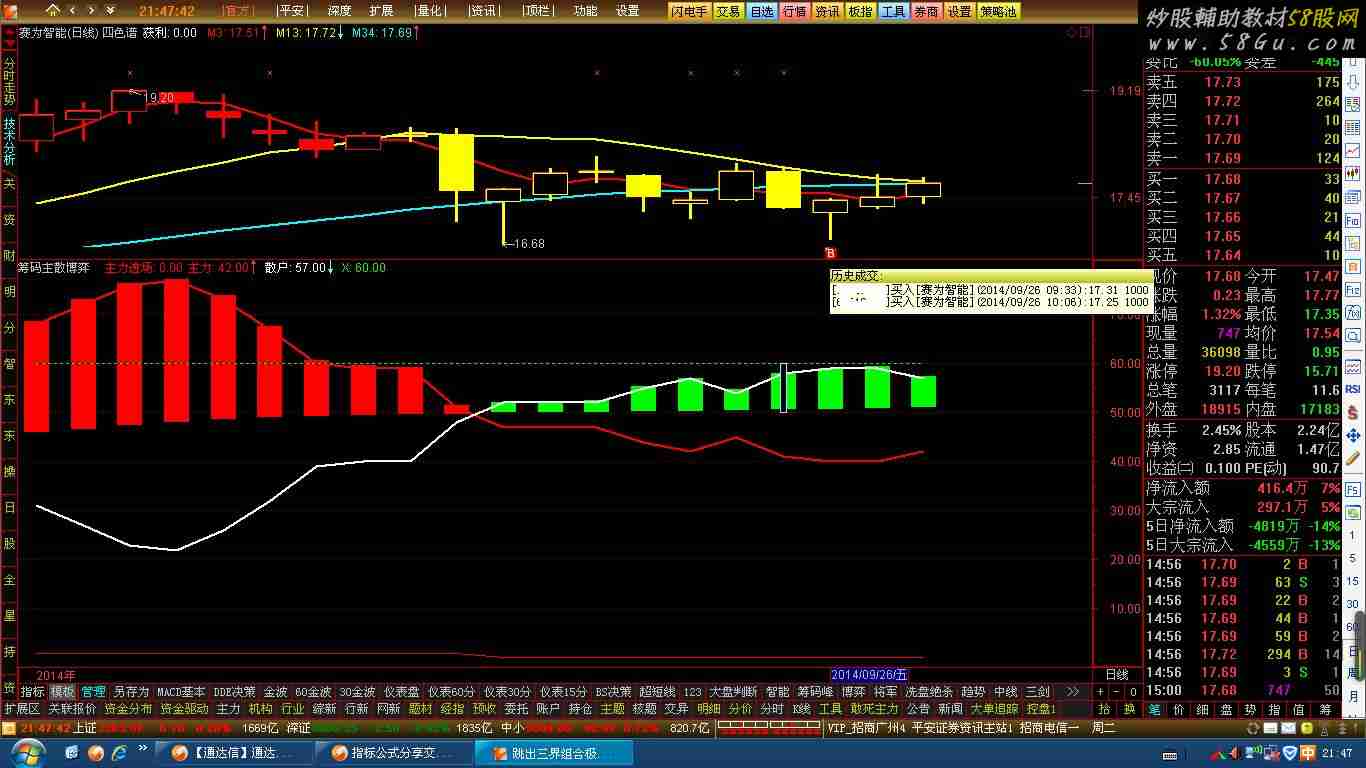The image size is (1366, 768).
Task: Click the 交易 toolbar button
Action: (x=728, y=11)
